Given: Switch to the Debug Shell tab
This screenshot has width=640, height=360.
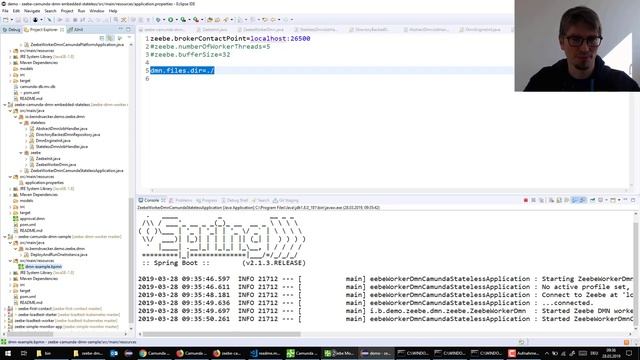Looking at the screenshot, I should [x=235, y=200].
